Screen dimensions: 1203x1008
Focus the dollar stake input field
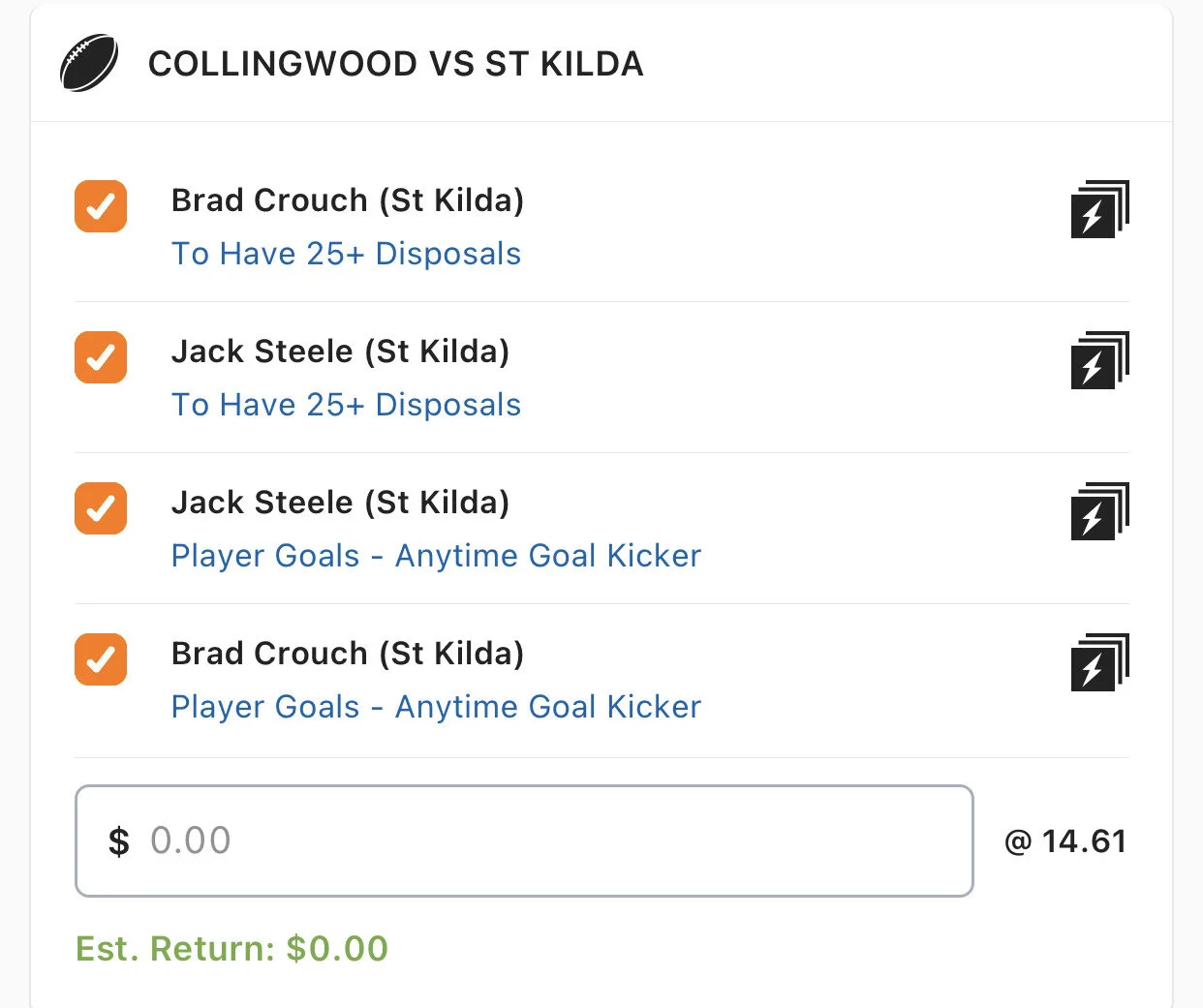(x=524, y=840)
